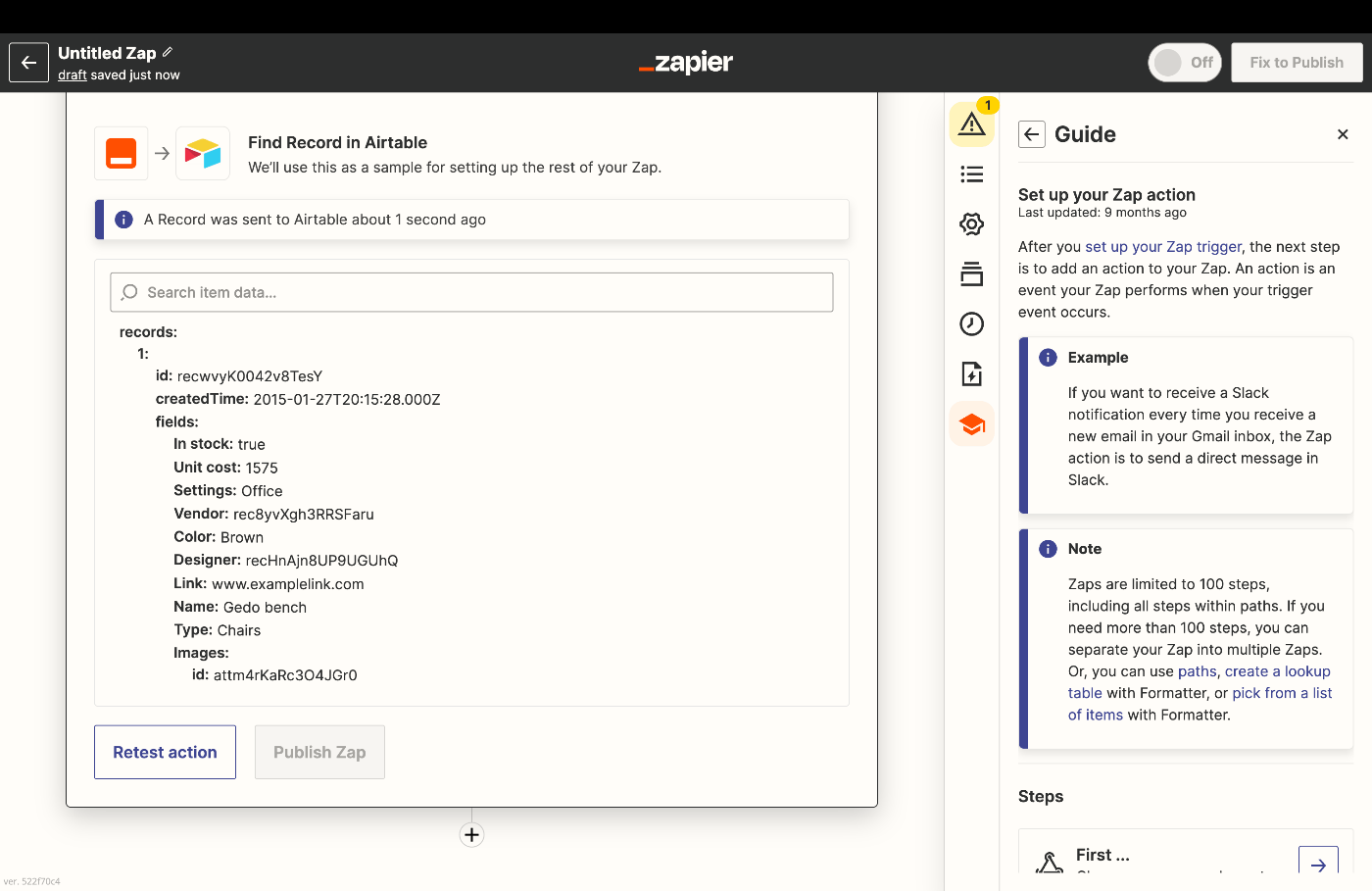
Task: Click the Steps heading in Guide
Action: pos(1041,796)
